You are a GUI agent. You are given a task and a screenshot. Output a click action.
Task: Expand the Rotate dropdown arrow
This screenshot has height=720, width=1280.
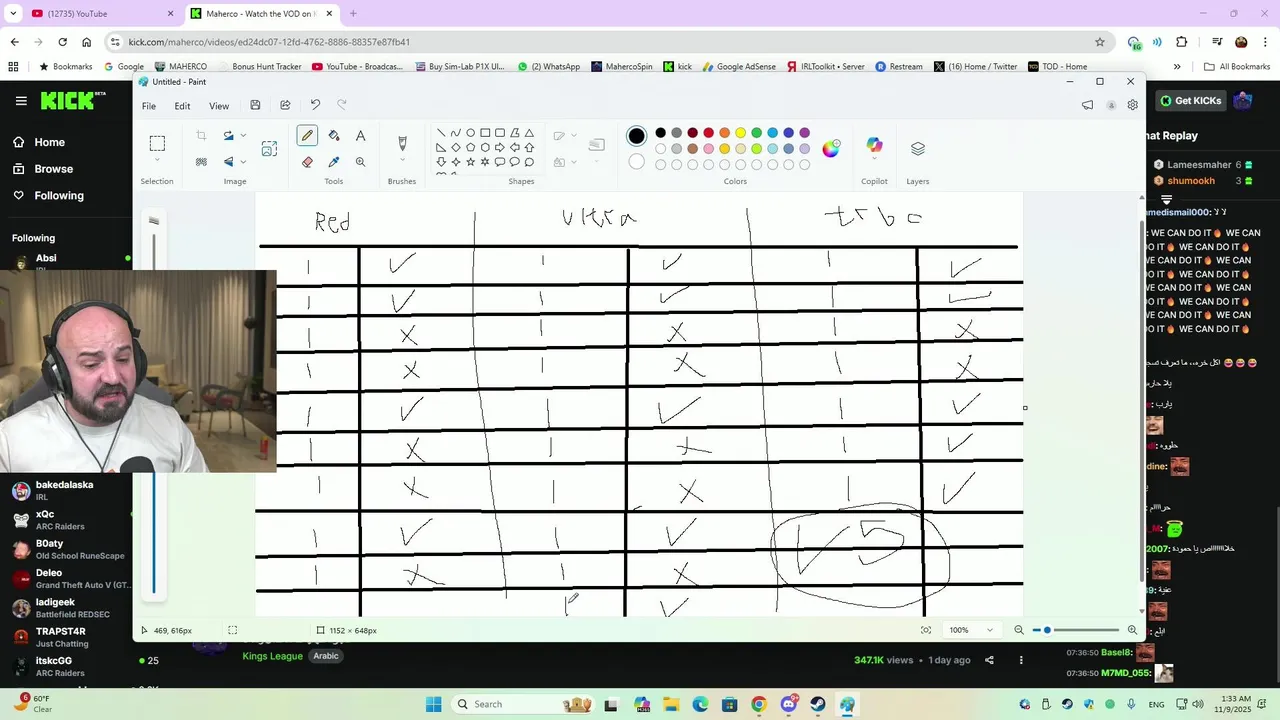point(243,136)
